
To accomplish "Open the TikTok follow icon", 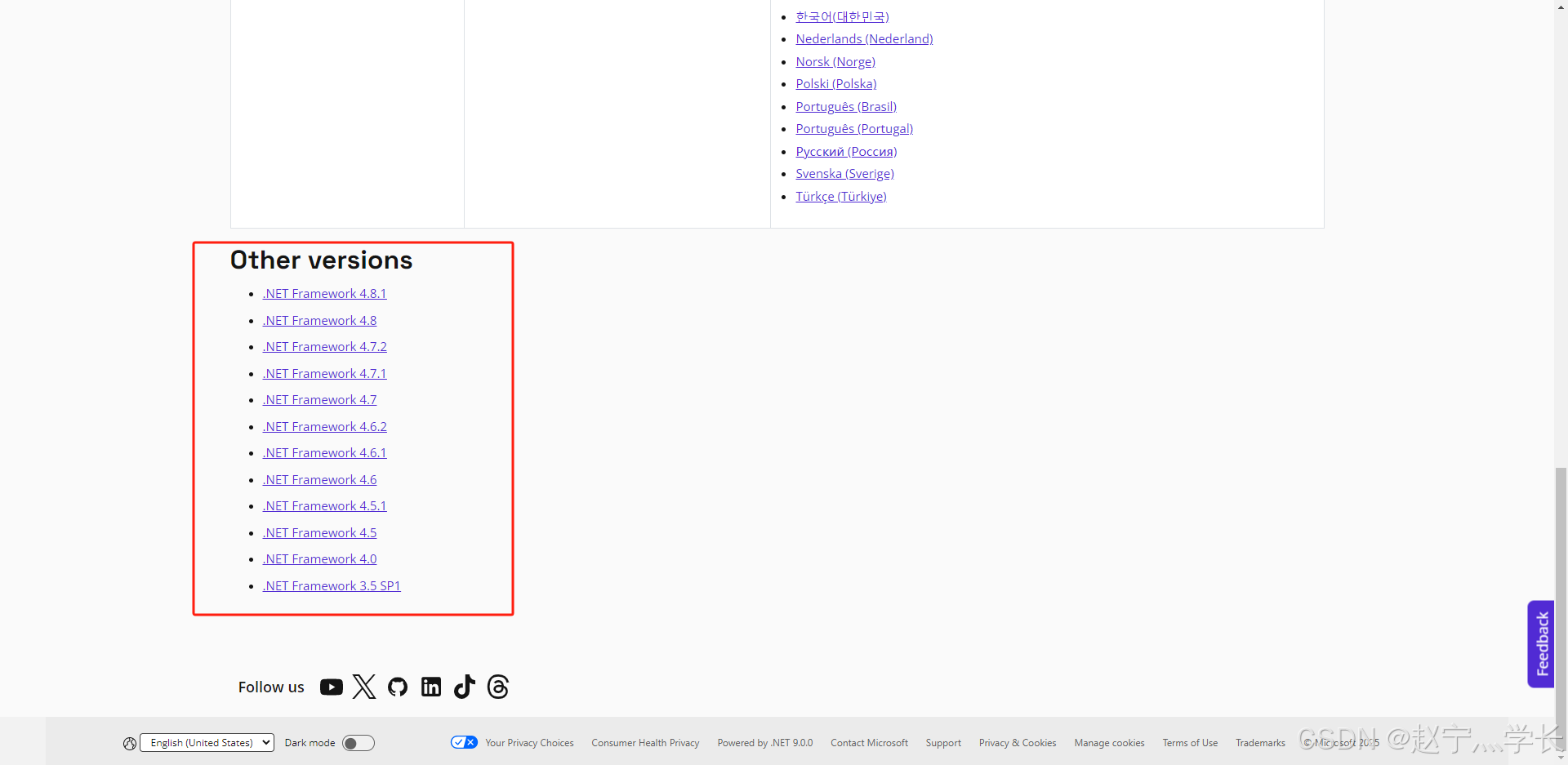I will pos(465,687).
